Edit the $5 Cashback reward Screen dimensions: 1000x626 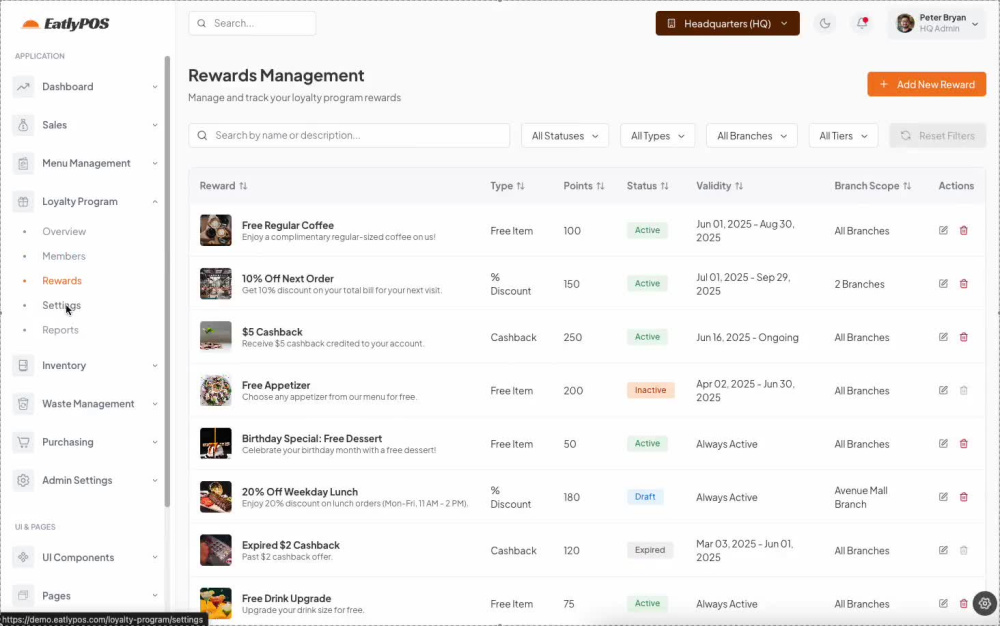(943, 337)
